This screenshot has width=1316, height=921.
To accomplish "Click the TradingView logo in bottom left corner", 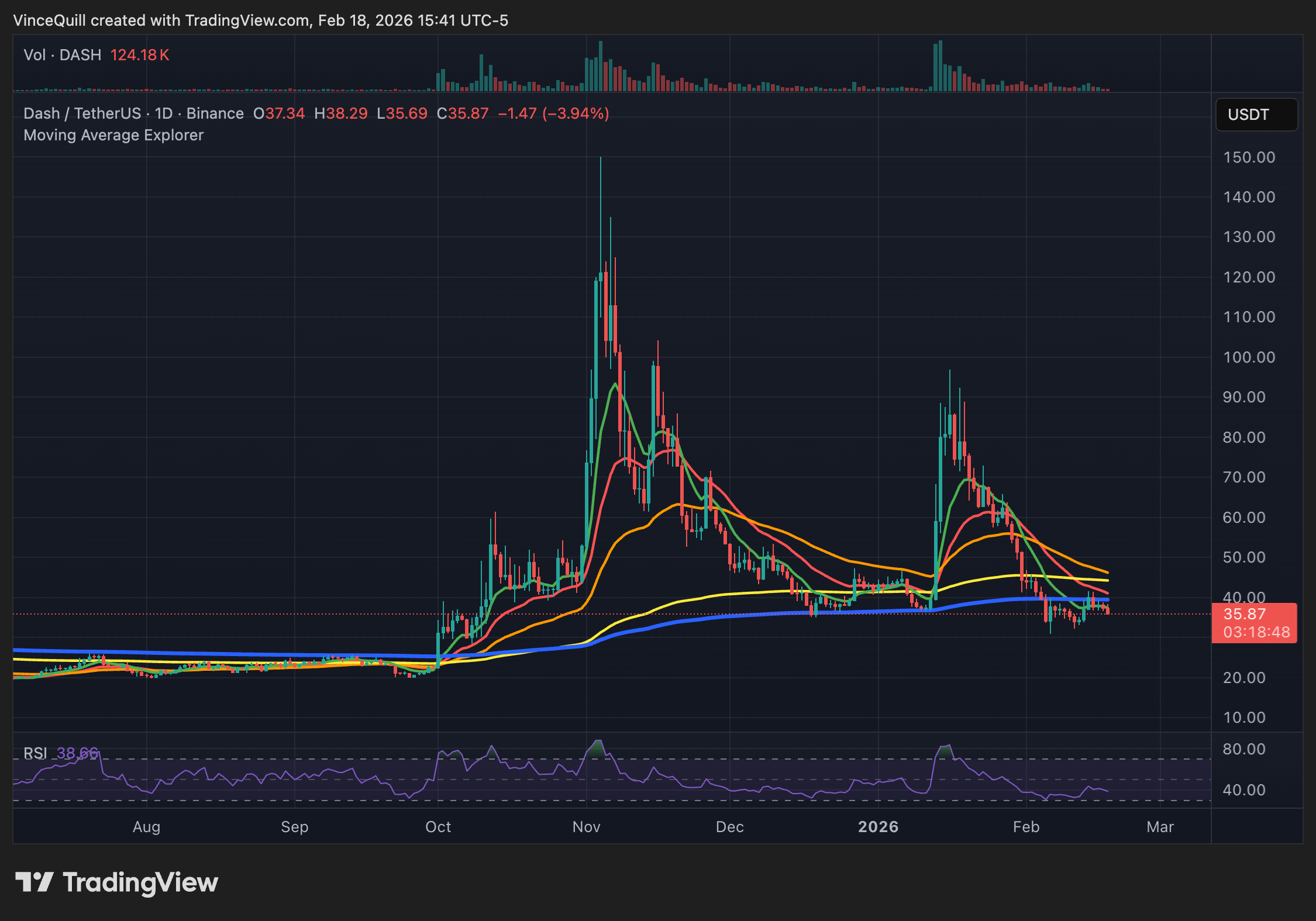I will (117, 882).
